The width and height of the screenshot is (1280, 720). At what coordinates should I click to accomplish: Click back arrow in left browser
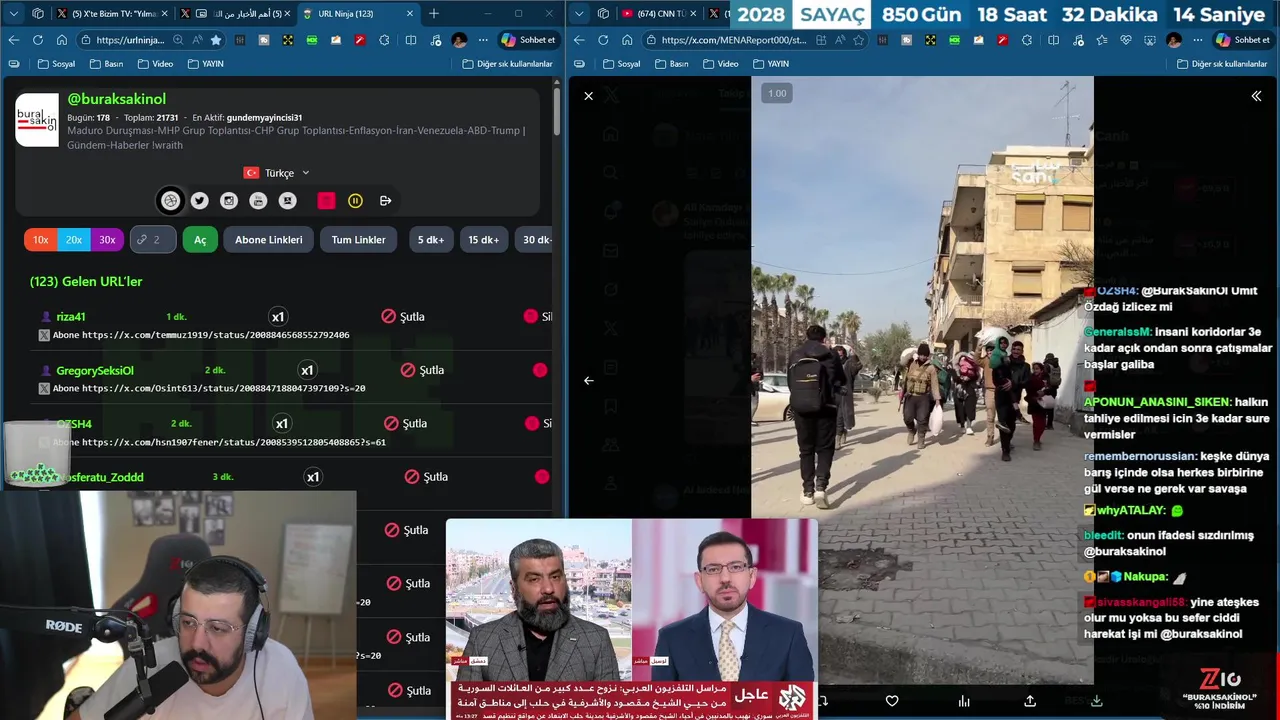pyautogui.click(x=14, y=40)
